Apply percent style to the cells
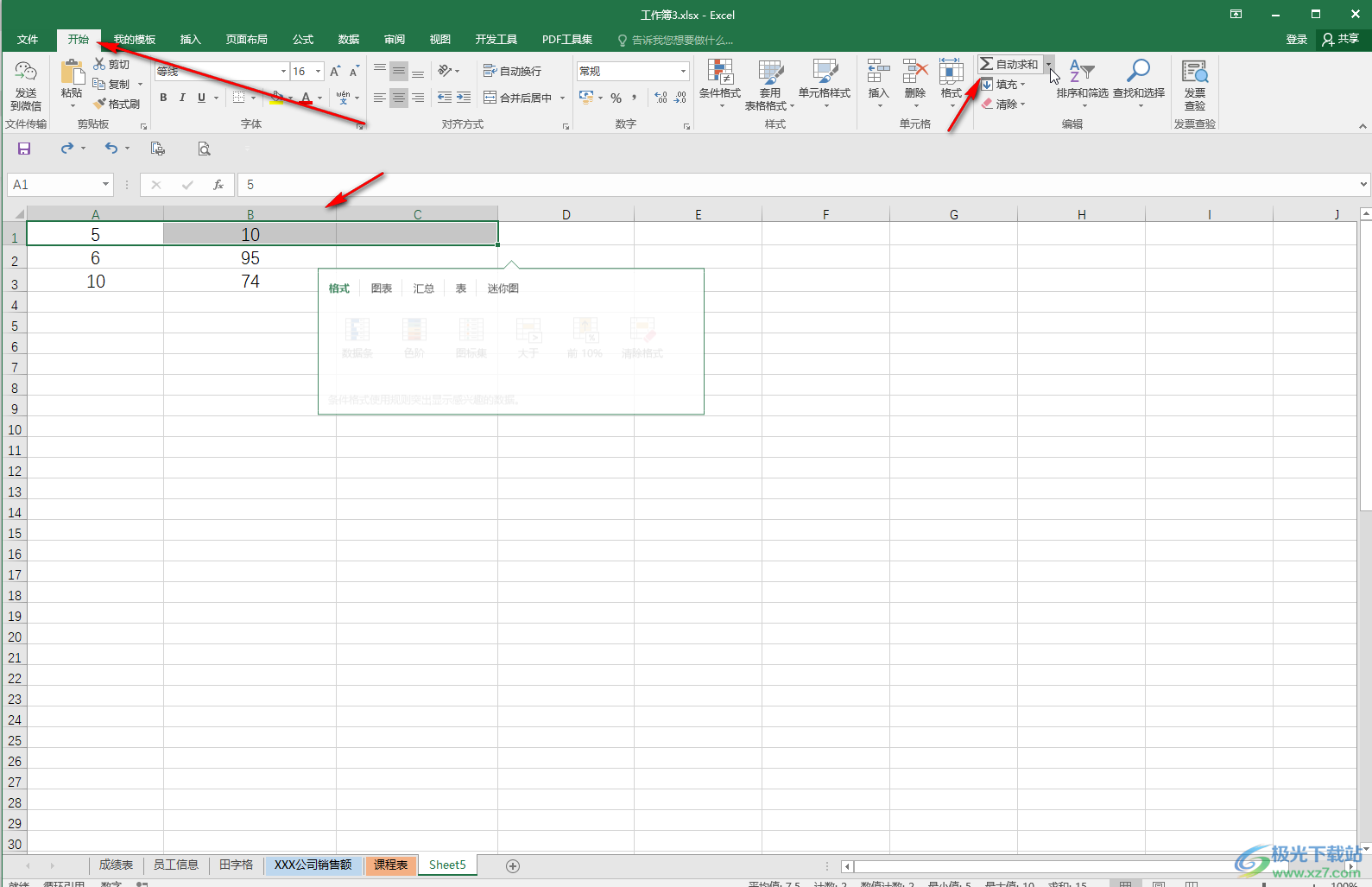Screen dimensions: 1372x887 tap(616, 98)
